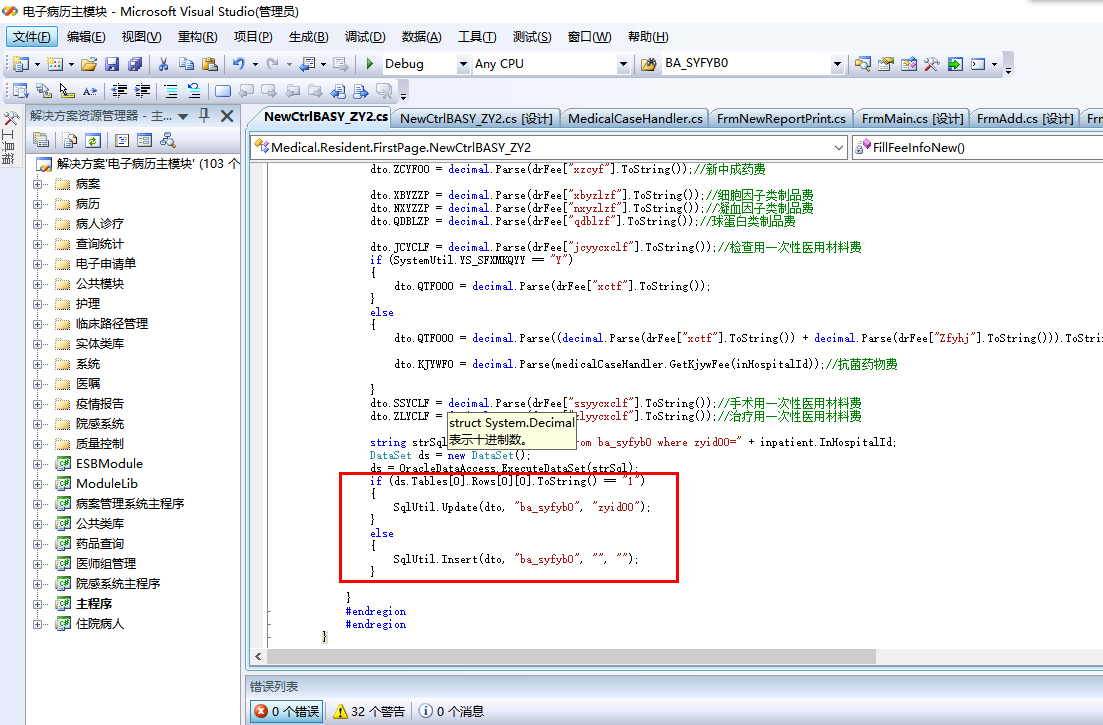Image resolution: width=1103 pixels, height=725 pixels.
Task: Click Show All Files in Solution Explorer
Action: coord(70,140)
